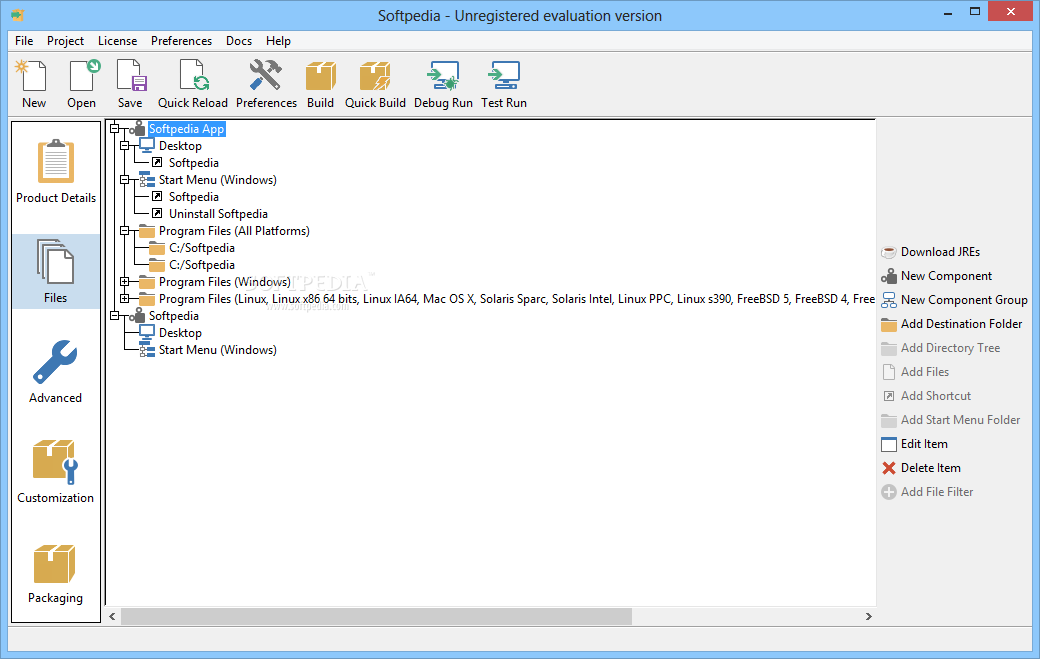Open the File menu
This screenshot has width=1040, height=659.
click(24, 40)
